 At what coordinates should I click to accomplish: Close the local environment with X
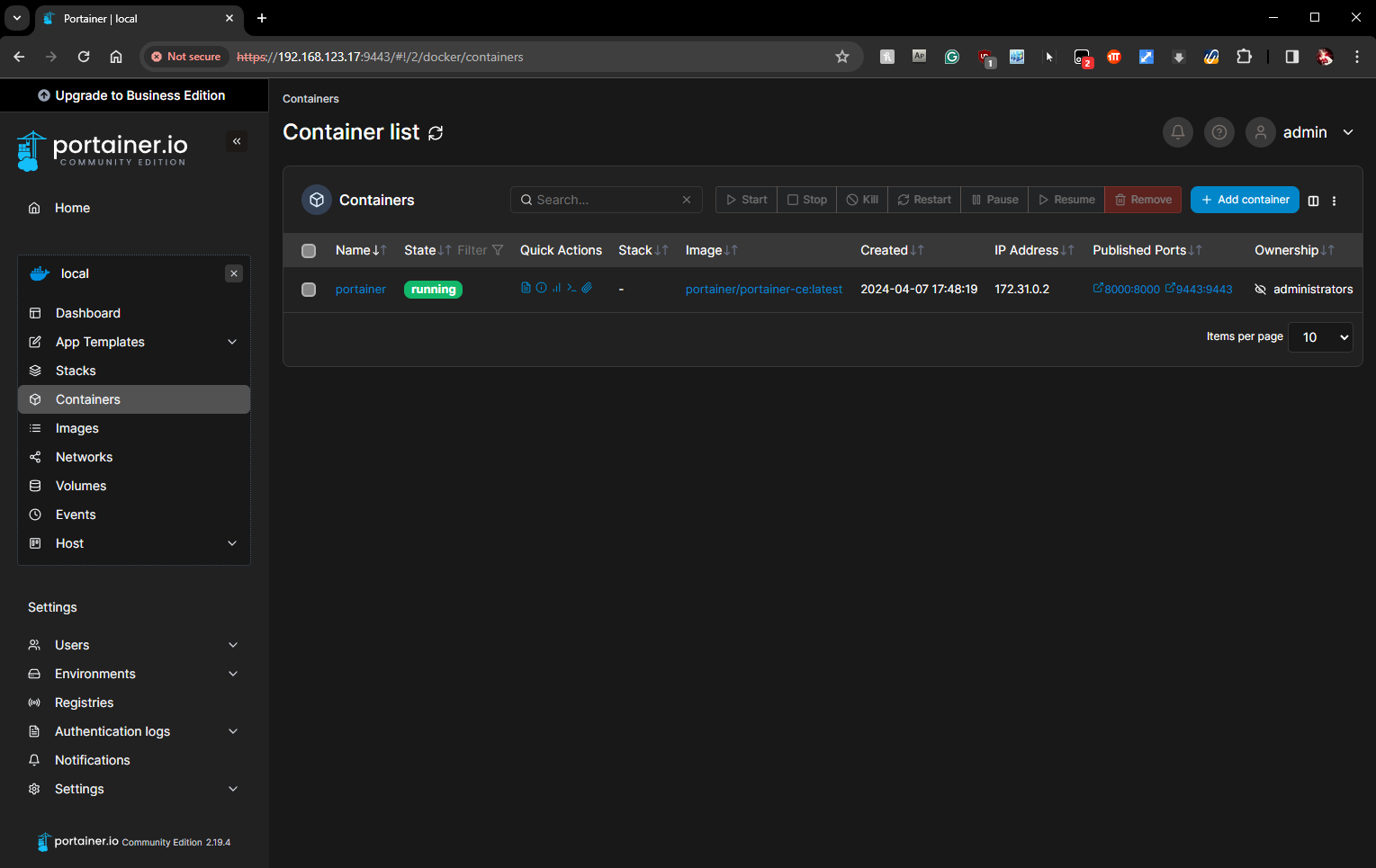tap(234, 273)
